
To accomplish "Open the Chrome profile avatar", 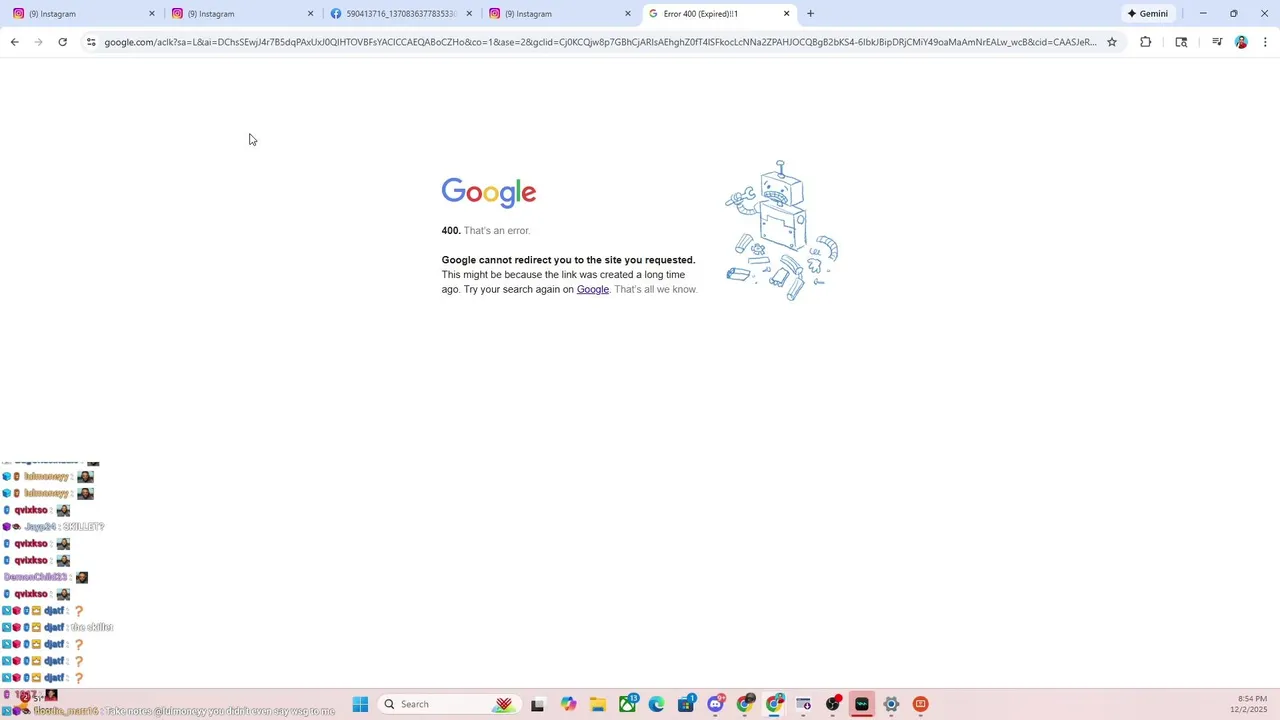I will click(x=1241, y=42).
